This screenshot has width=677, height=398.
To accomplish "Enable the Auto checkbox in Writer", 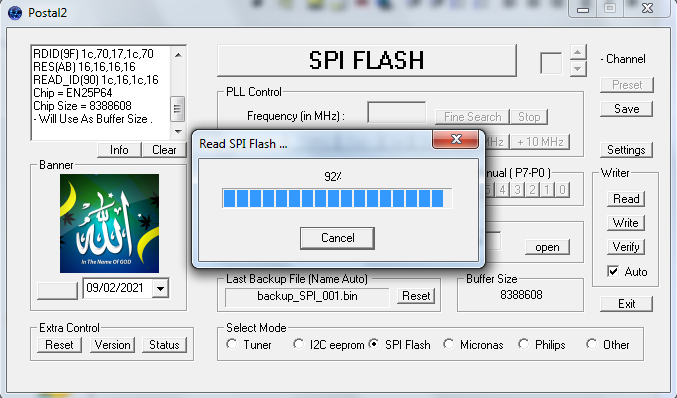I will pyautogui.click(x=613, y=271).
